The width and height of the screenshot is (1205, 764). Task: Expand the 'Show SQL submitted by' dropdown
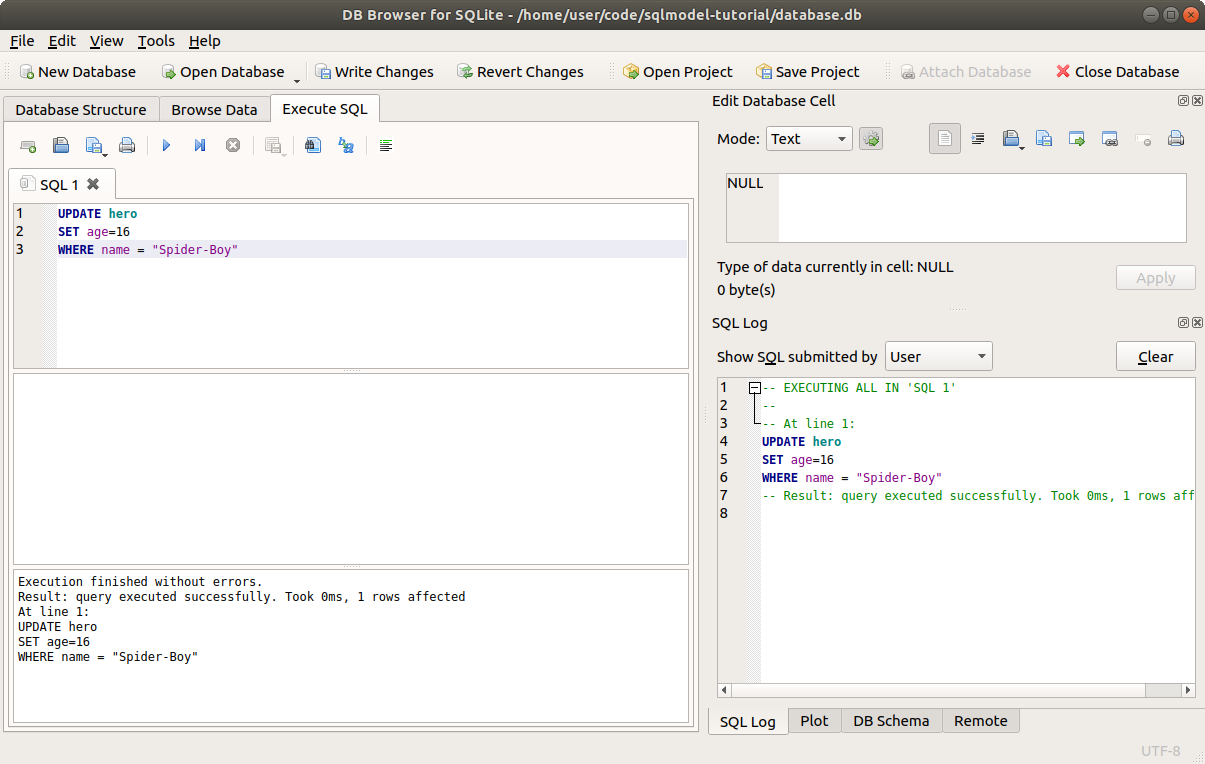click(x=938, y=357)
